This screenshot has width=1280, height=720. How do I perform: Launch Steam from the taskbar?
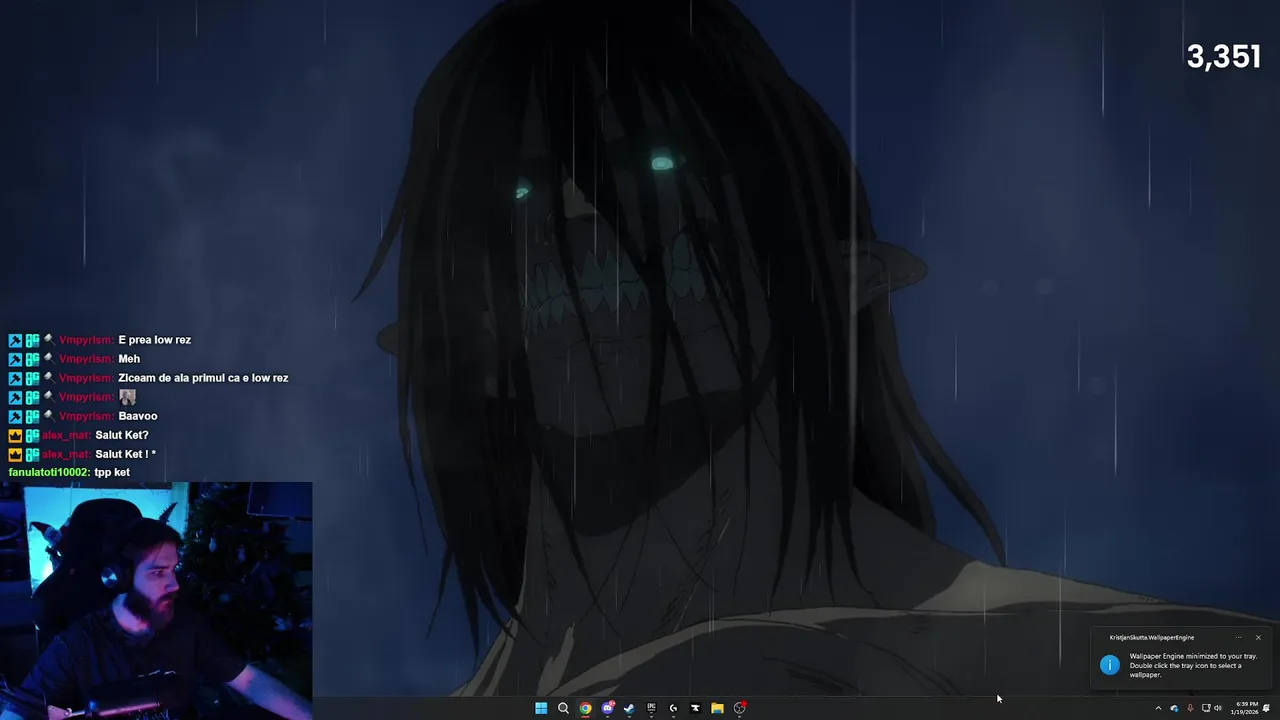point(629,708)
